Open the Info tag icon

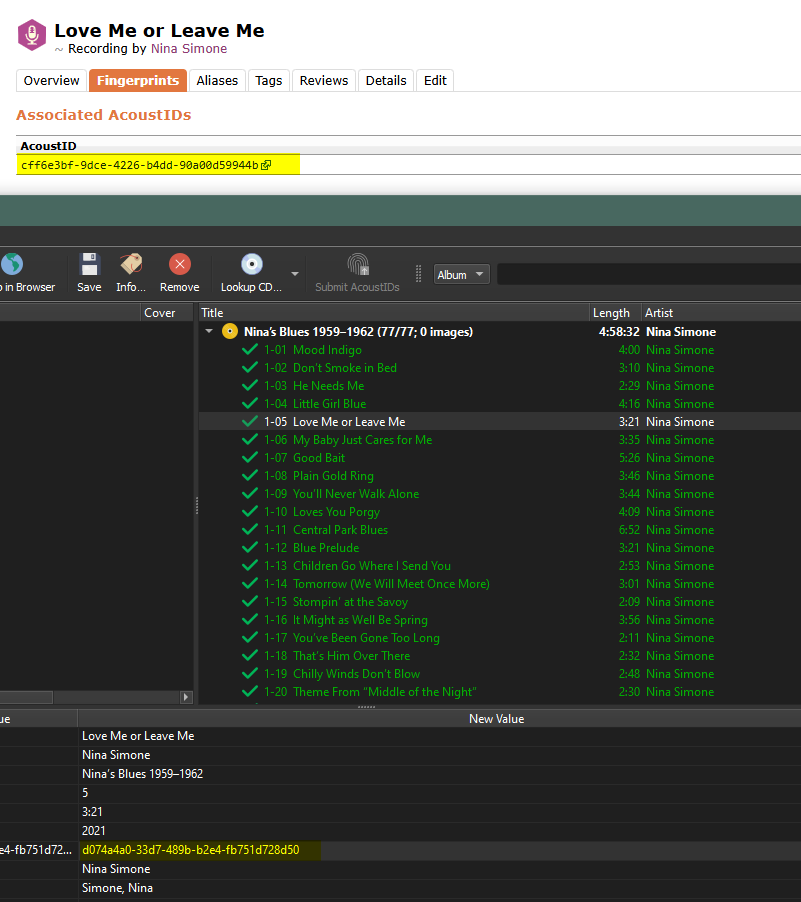[x=131, y=265]
